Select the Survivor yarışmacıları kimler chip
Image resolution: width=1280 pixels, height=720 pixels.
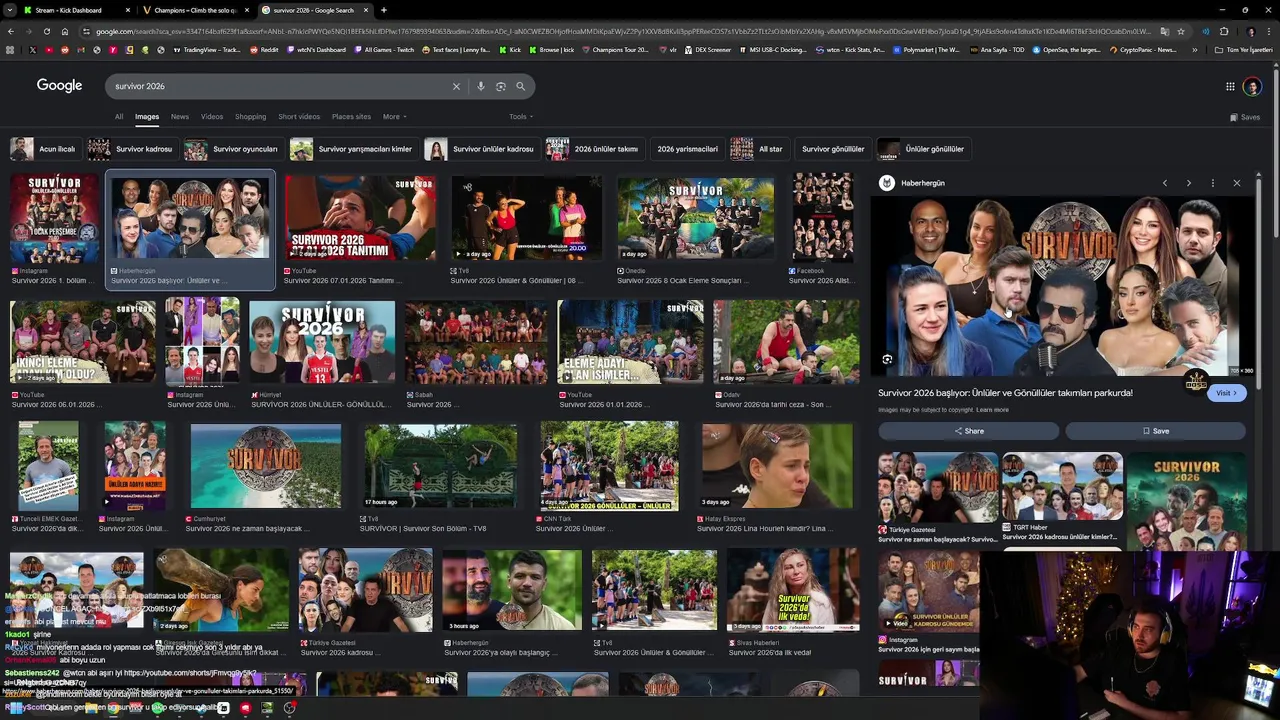pos(352,149)
